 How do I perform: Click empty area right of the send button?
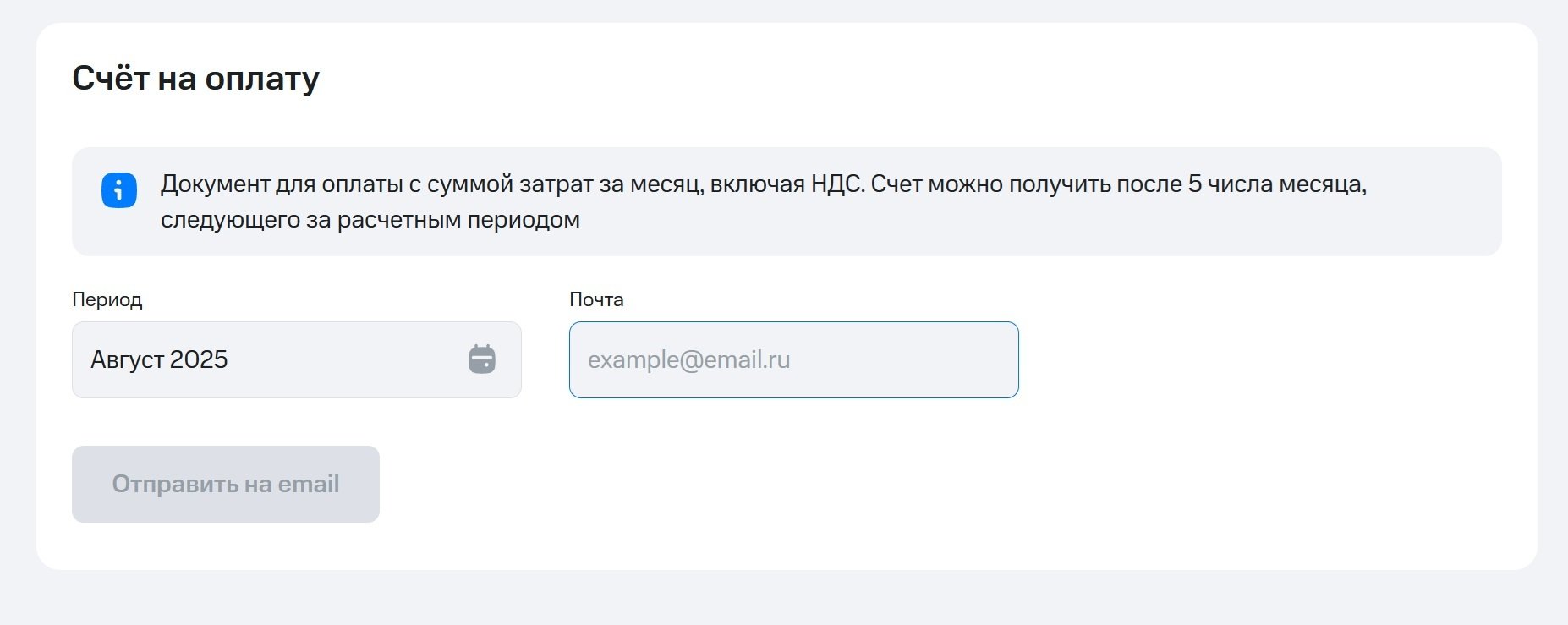[x=846, y=484]
